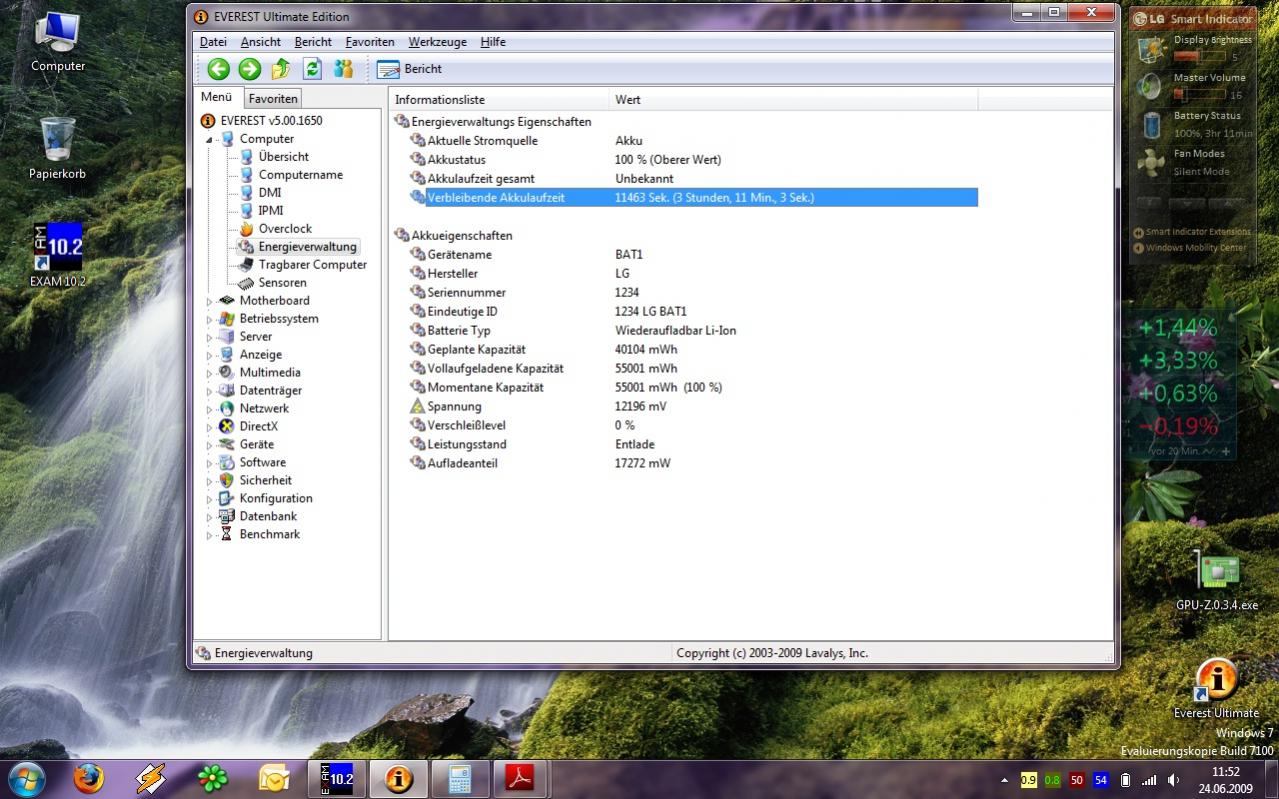Image resolution: width=1279 pixels, height=799 pixels.
Task: Open the EXAM 10.2 desktop shortcut
Action: point(58,255)
